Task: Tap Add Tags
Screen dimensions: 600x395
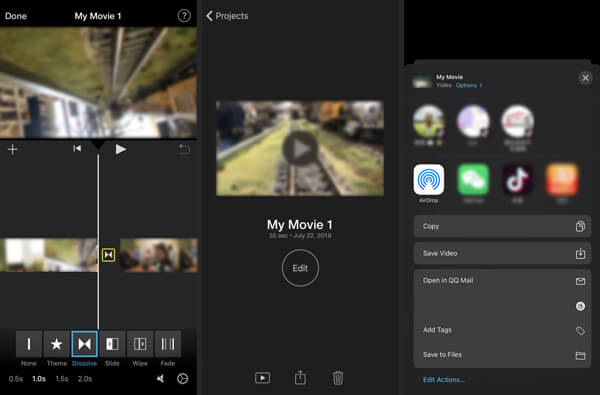Action: coord(502,330)
